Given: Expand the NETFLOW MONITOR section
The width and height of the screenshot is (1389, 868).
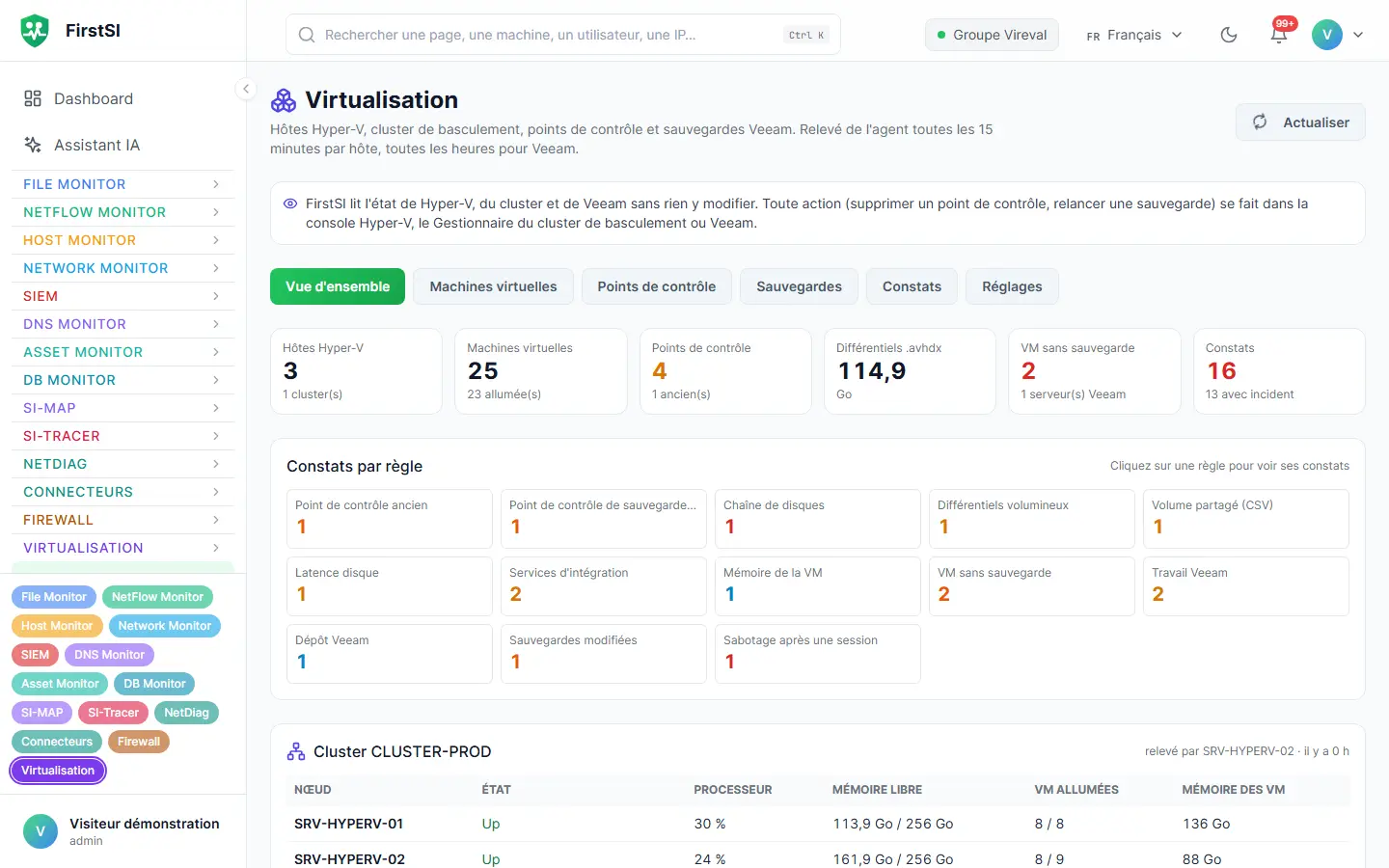Looking at the screenshot, I should (x=123, y=212).
